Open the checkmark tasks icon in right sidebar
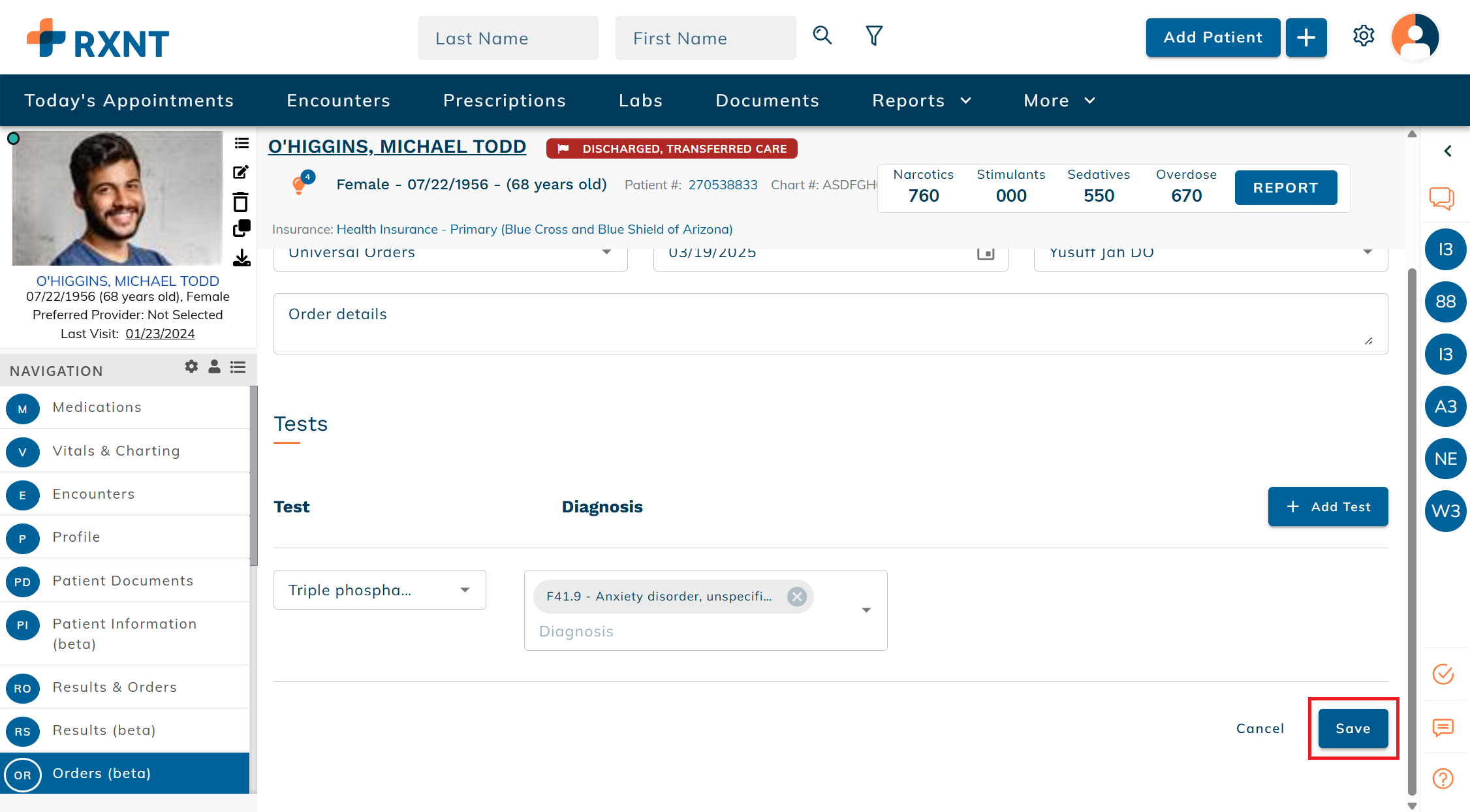This screenshot has height=812, width=1470. [1443, 674]
